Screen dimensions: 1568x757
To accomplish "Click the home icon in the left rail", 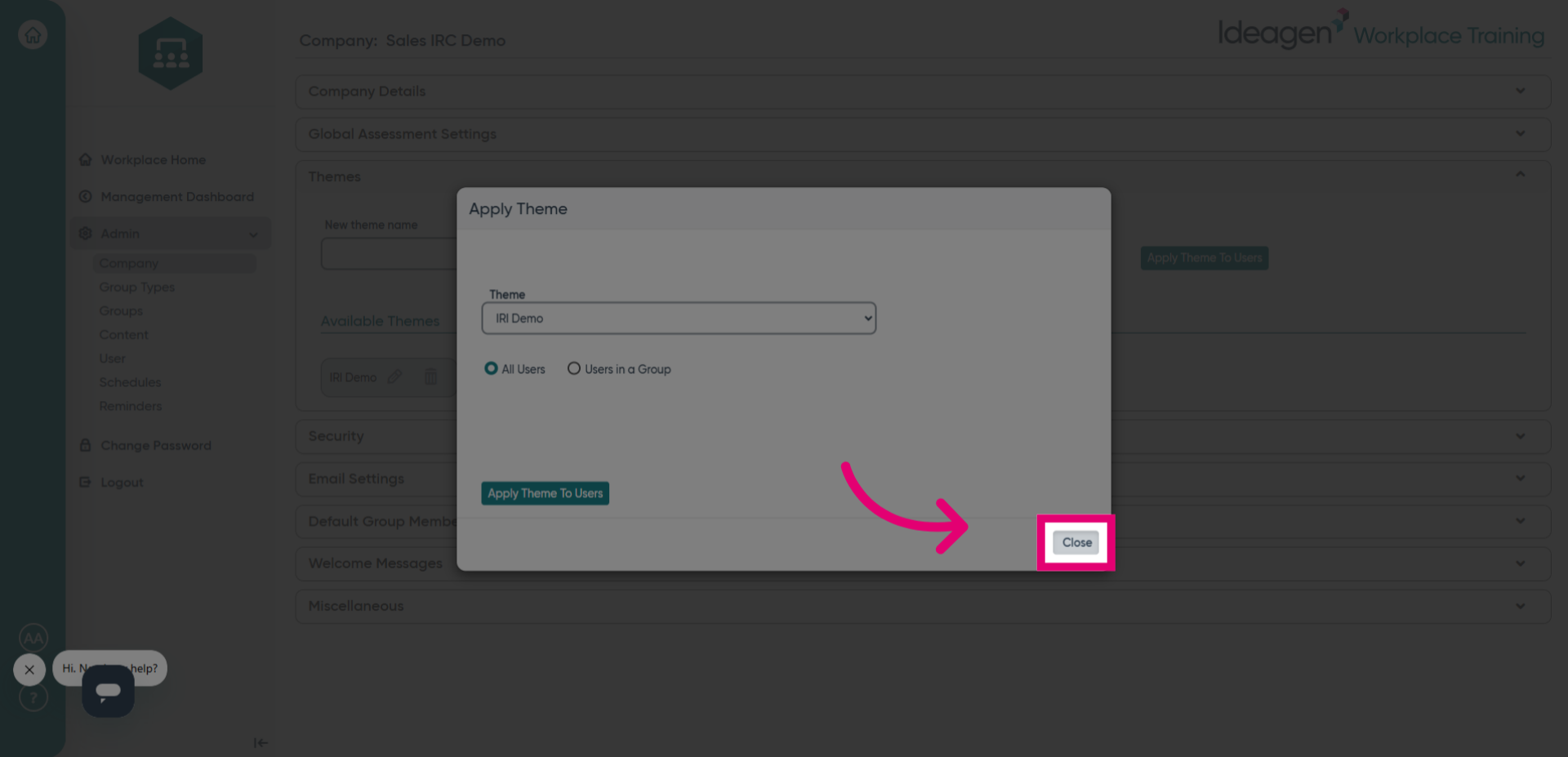I will (x=33, y=35).
